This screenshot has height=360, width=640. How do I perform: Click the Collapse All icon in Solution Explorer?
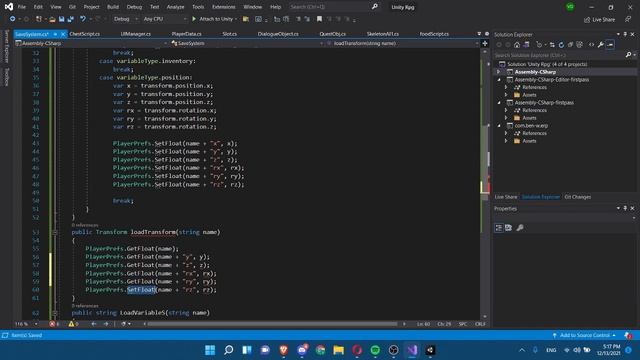coord(570,44)
